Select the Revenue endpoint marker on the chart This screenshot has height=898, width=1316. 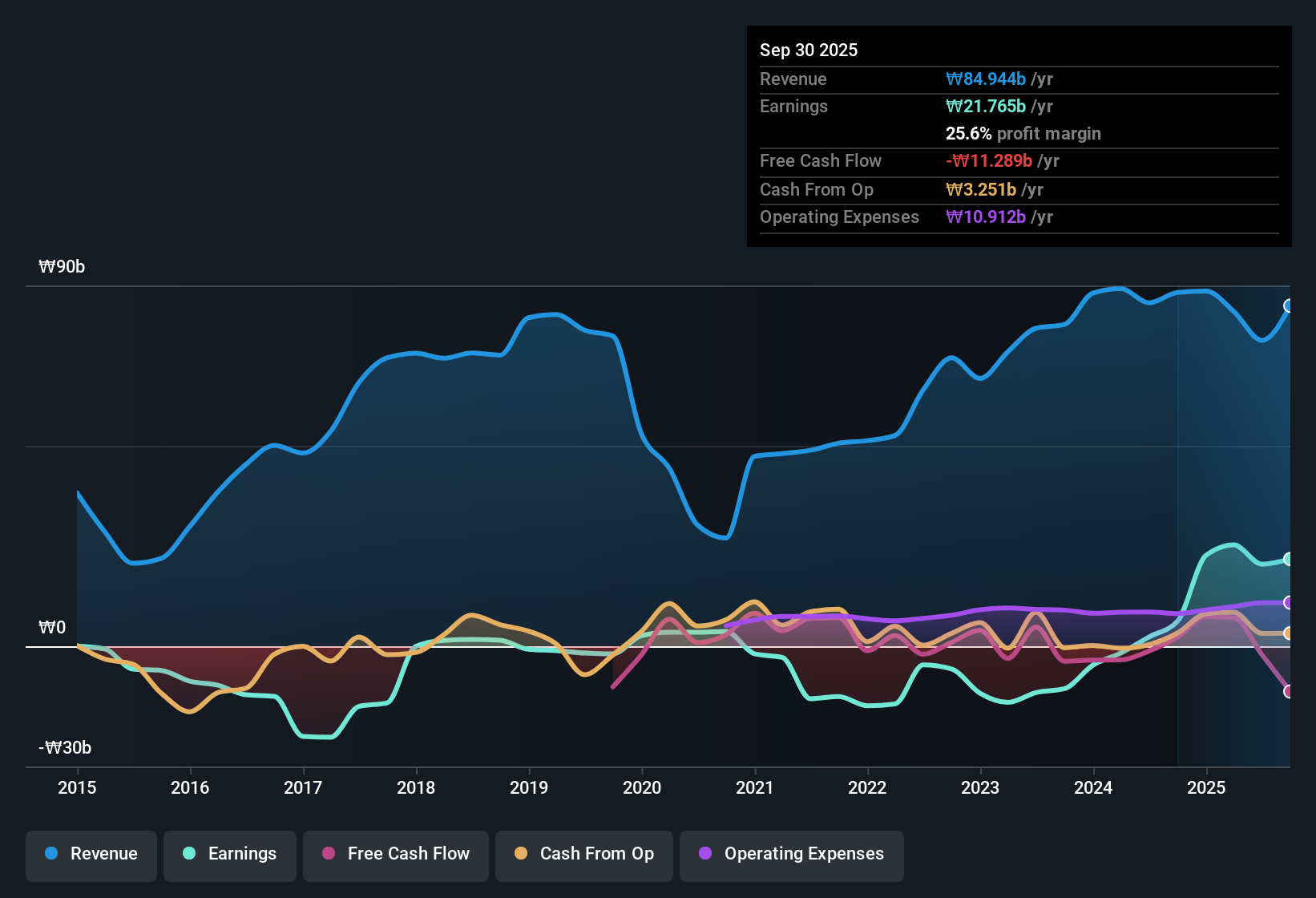1289,305
